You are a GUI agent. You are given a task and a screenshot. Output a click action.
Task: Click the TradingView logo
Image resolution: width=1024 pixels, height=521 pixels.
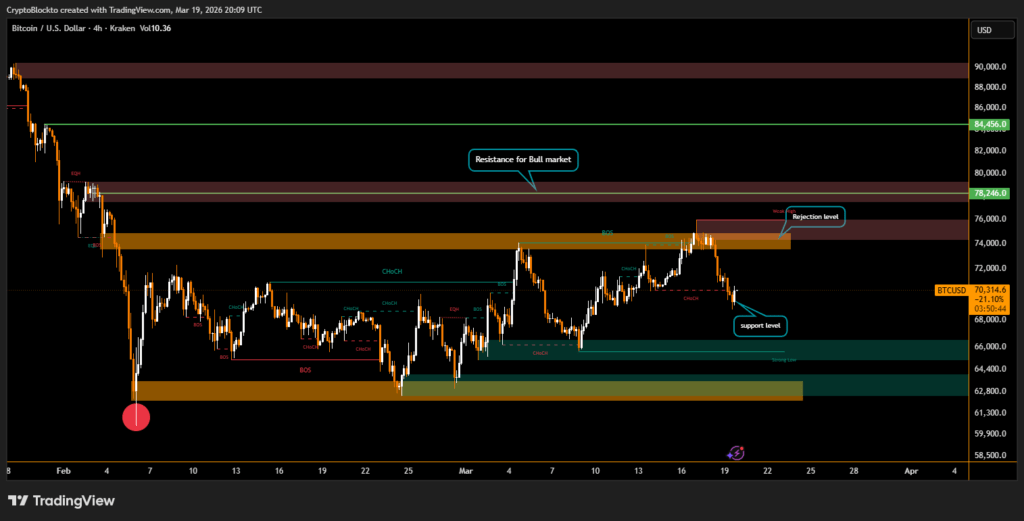coord(61,500)
